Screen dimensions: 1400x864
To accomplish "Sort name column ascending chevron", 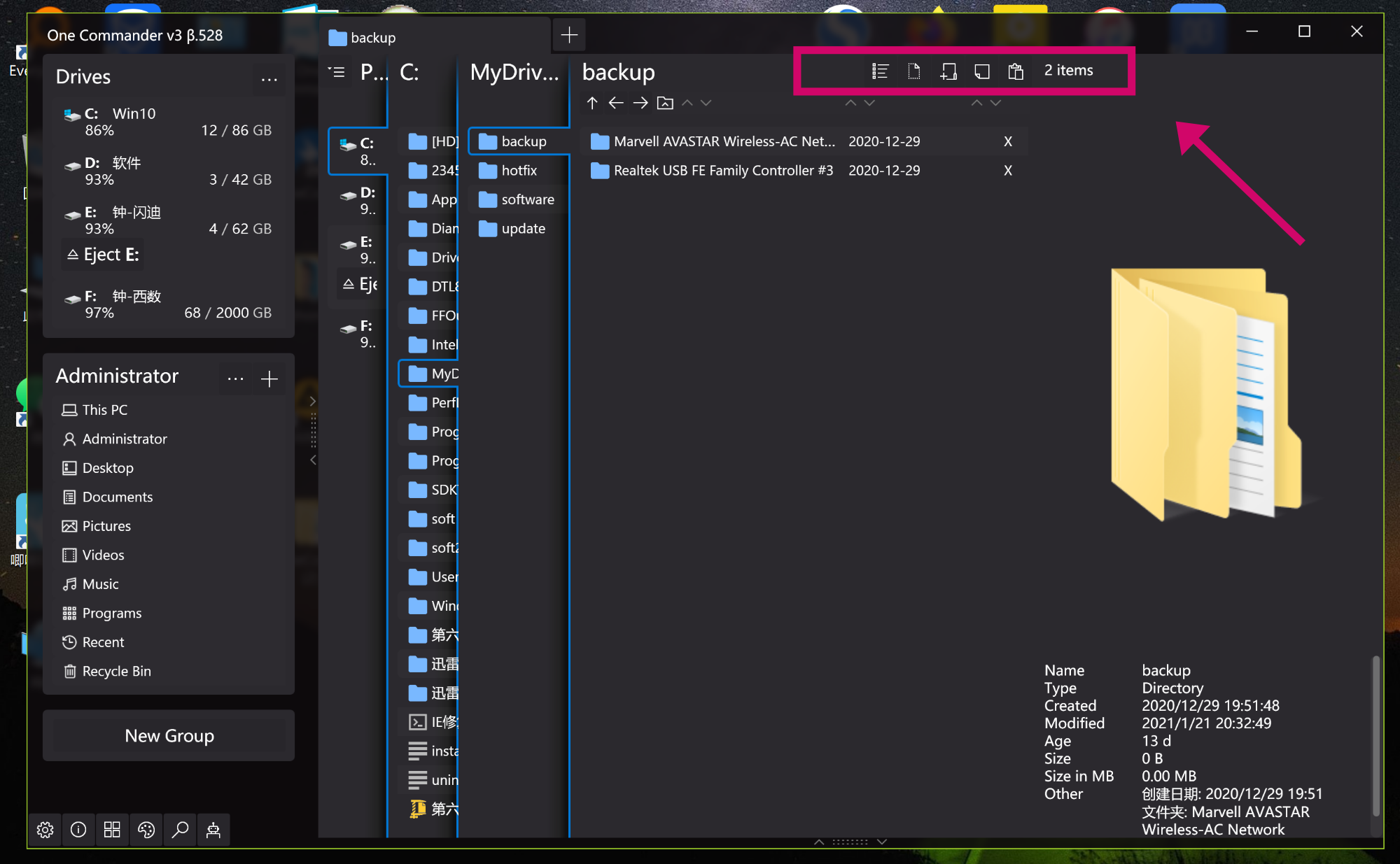I will 687,103.
